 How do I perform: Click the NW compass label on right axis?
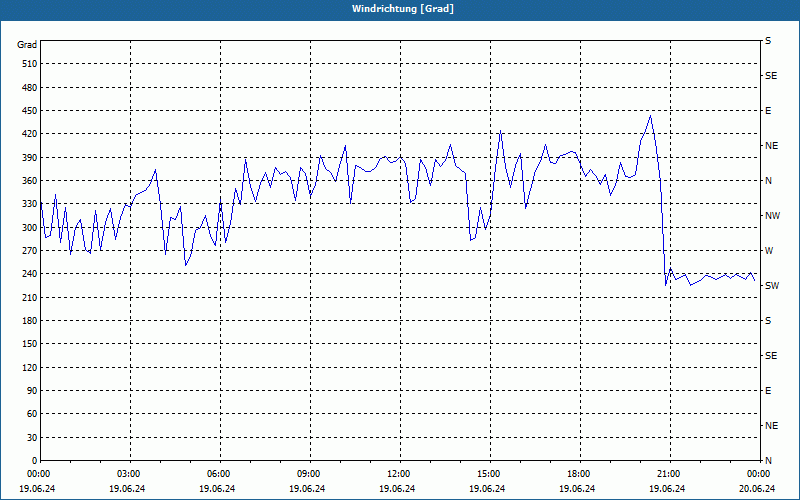coord(772,216)
